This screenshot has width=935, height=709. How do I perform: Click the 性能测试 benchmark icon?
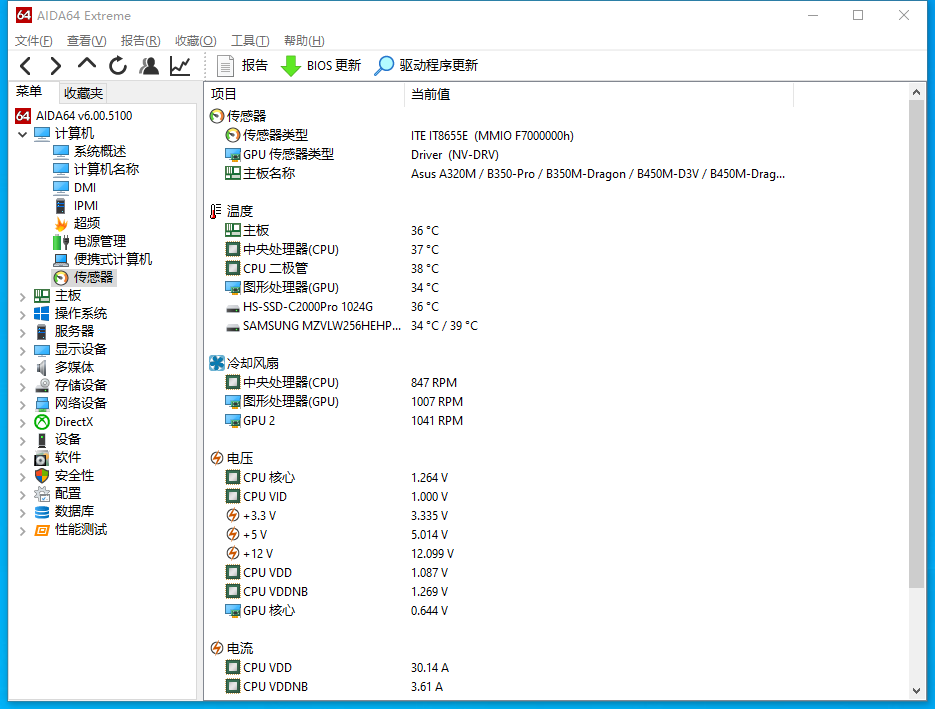click(x=42, y=530)
